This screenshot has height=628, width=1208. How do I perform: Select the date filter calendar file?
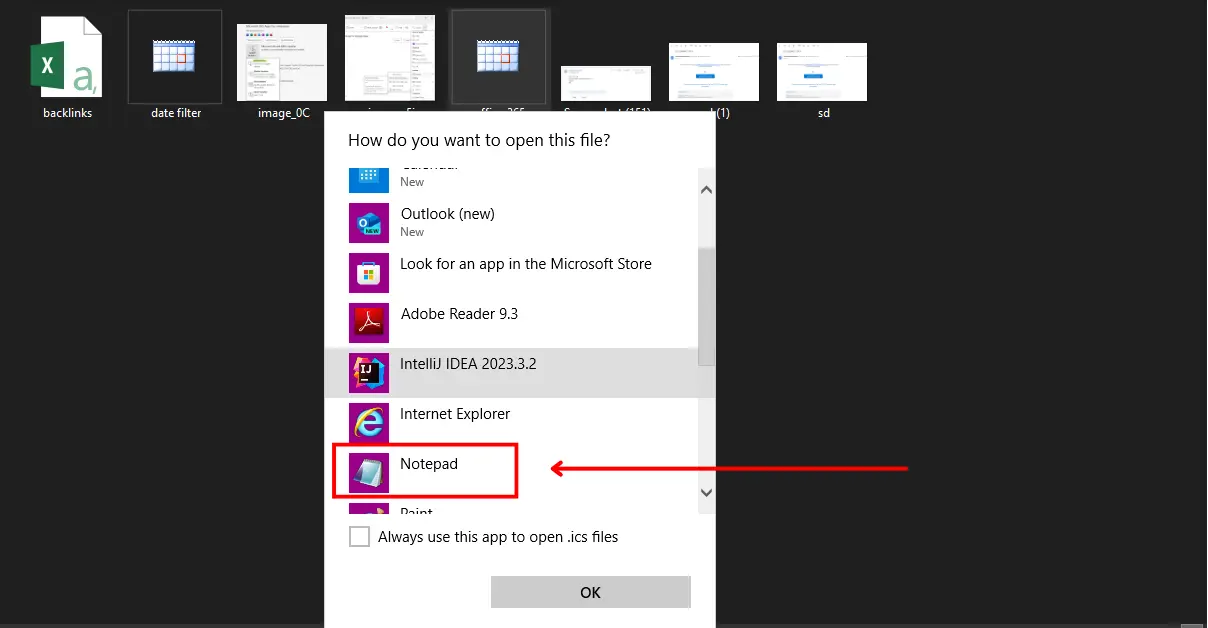(x=176, y=57)
